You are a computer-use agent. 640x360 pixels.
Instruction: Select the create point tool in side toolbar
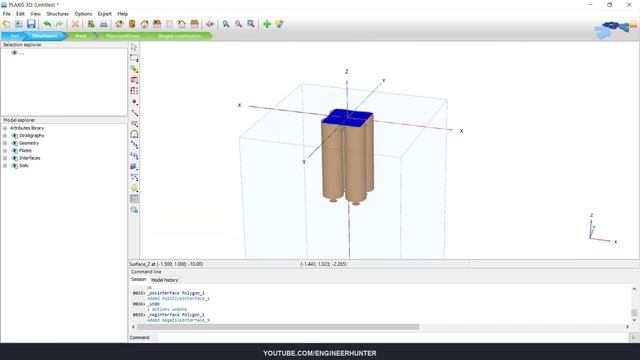coord(134,102)
